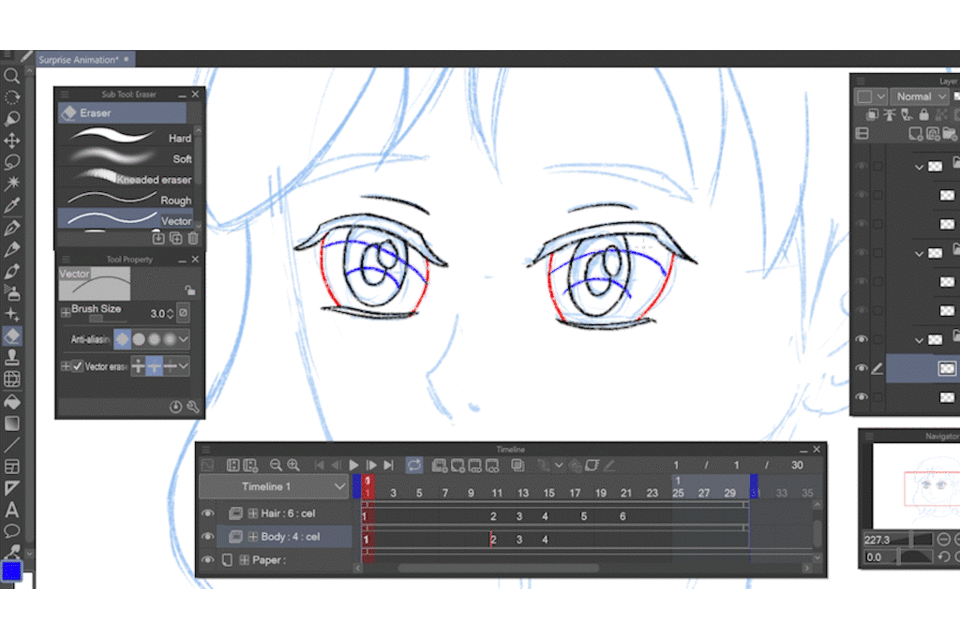Select the Eyedropper tool
The image size is (960, 639).
point(12,206)
